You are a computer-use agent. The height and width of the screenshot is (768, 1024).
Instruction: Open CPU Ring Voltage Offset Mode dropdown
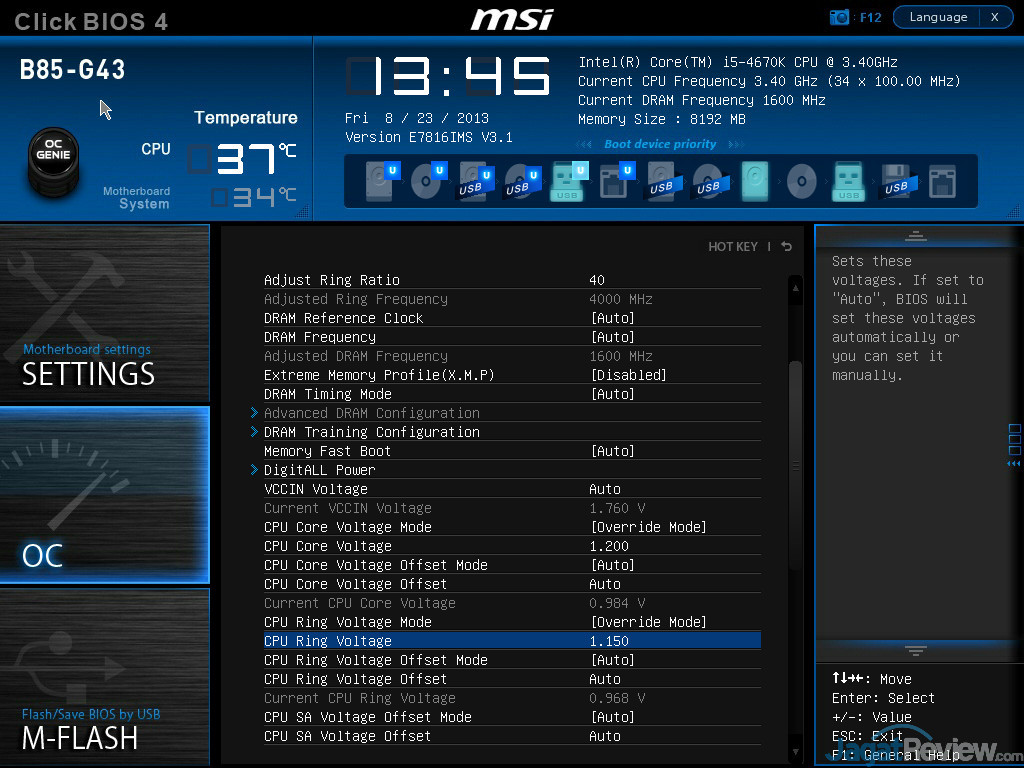pos(613,660)
